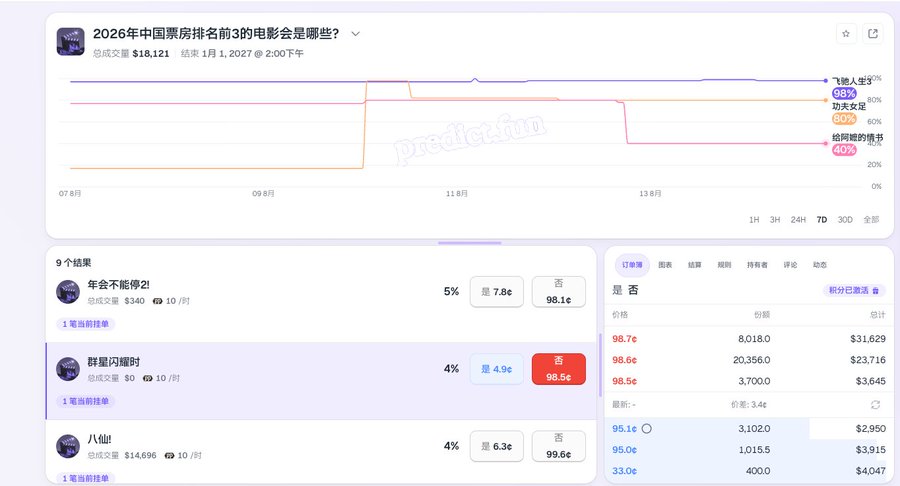Open the 结算 tab
The width and height of the screenshot is (900, 486).
pos(695,265)
